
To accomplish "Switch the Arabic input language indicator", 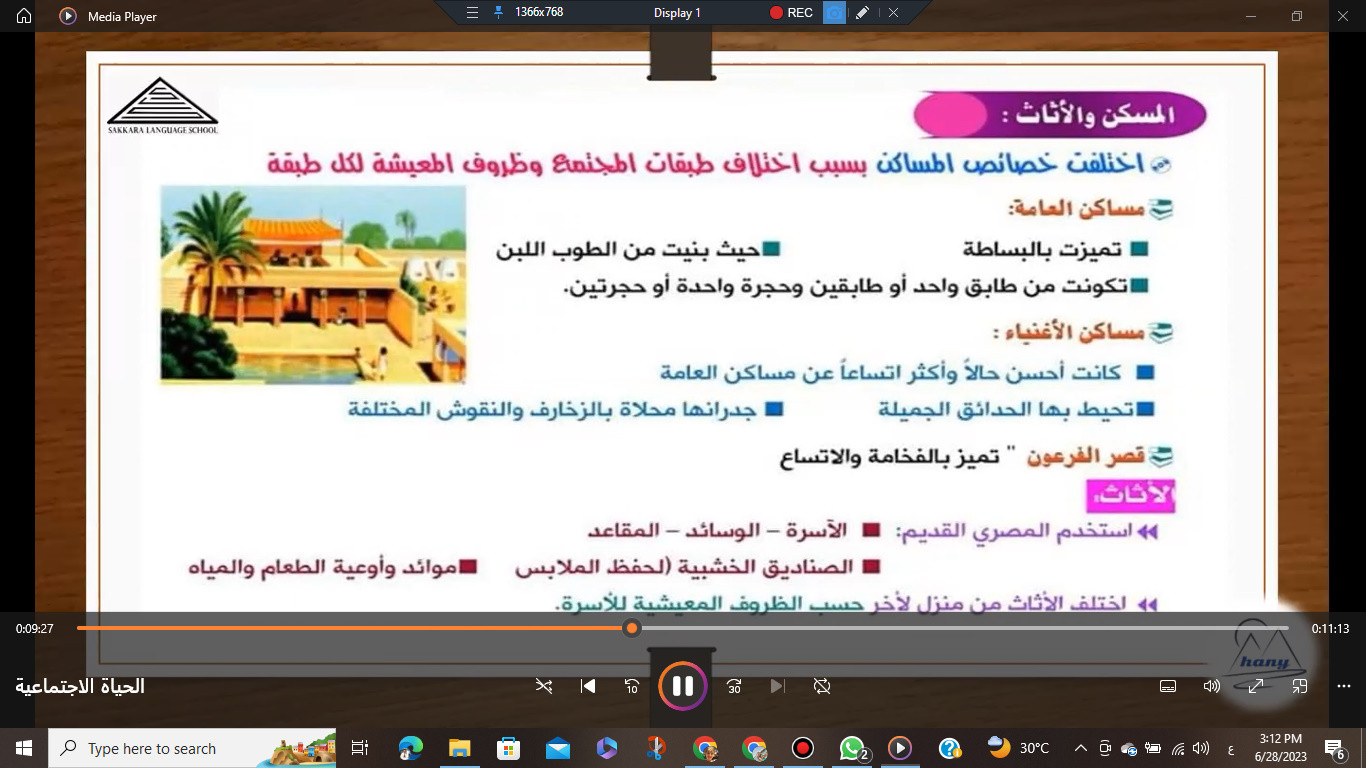I will (x=1230, y=748).
